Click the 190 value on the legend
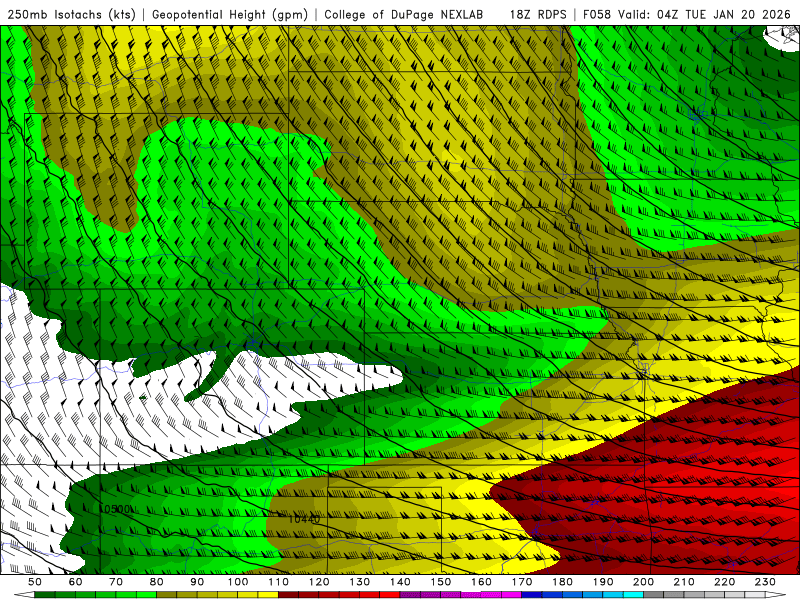800x600 pixels. click(604, 582)
